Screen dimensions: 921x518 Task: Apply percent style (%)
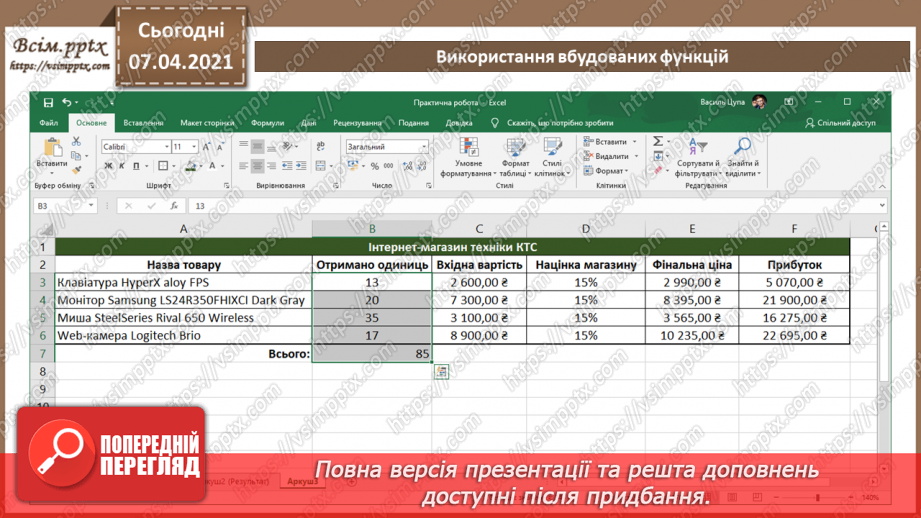[x=375, y=166]
